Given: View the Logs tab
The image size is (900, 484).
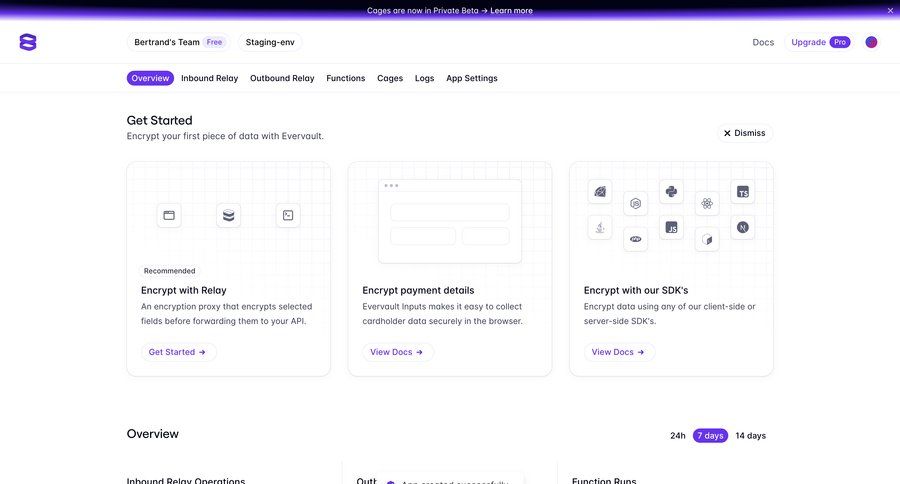Looking at the screenshot, I should pyautogui.click(x=424, y=78).
